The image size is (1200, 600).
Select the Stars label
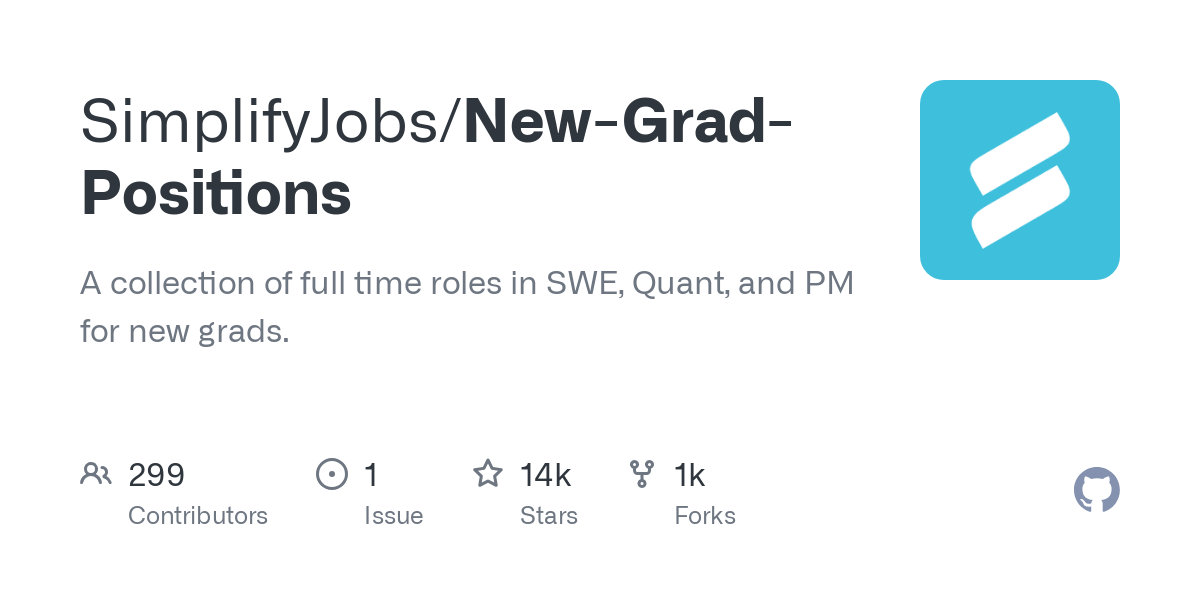tap(548, 516)
